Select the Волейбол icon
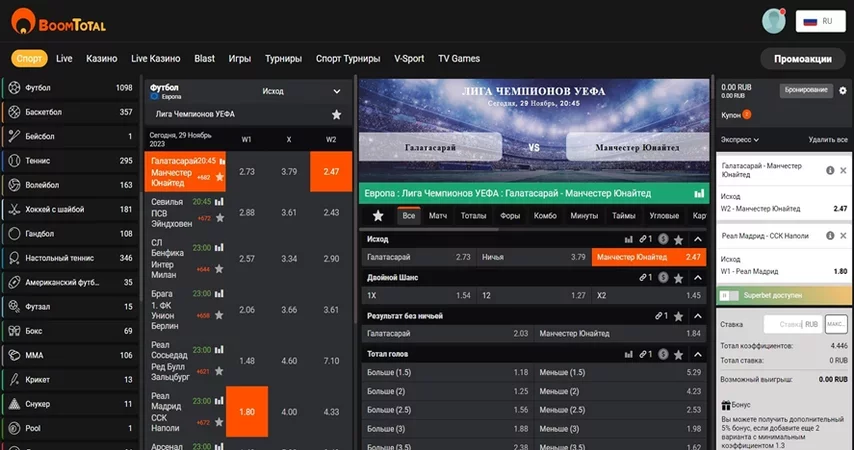This screenshot has width=854, height=450. pyautogui.click(x=15, y=185)
